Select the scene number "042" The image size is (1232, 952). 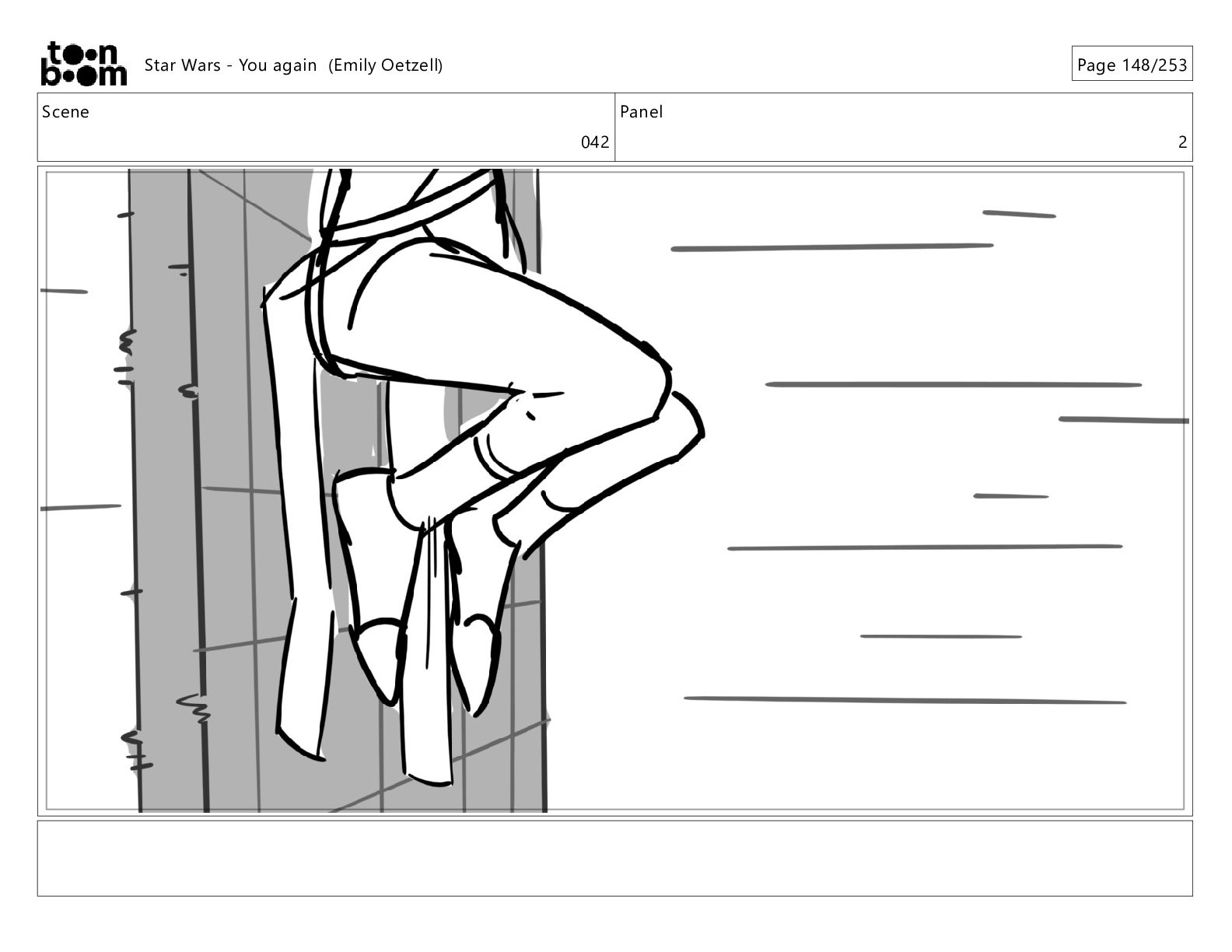(595, 142)
